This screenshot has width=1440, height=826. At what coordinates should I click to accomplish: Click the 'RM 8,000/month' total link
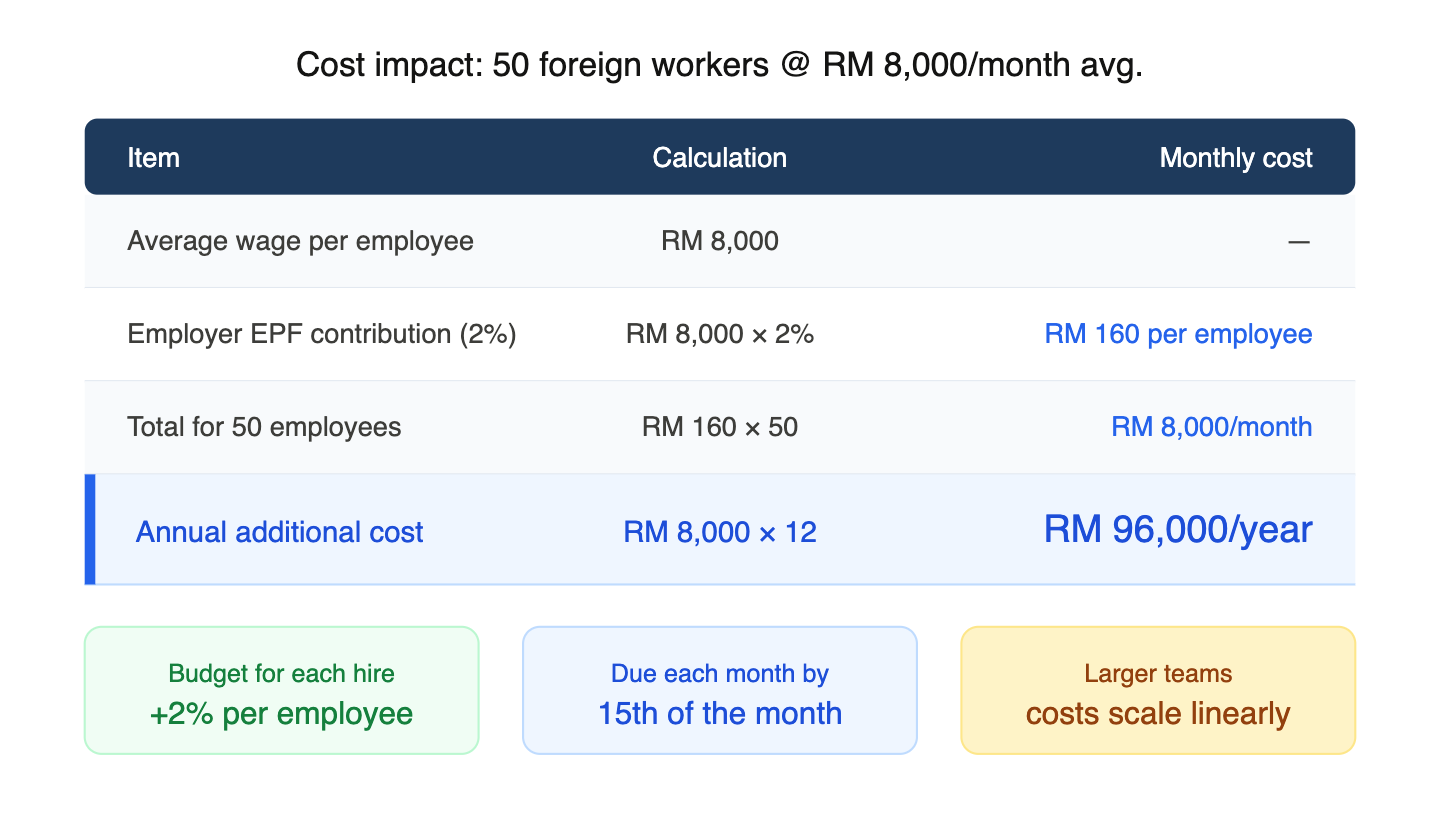coord(1211,427)
